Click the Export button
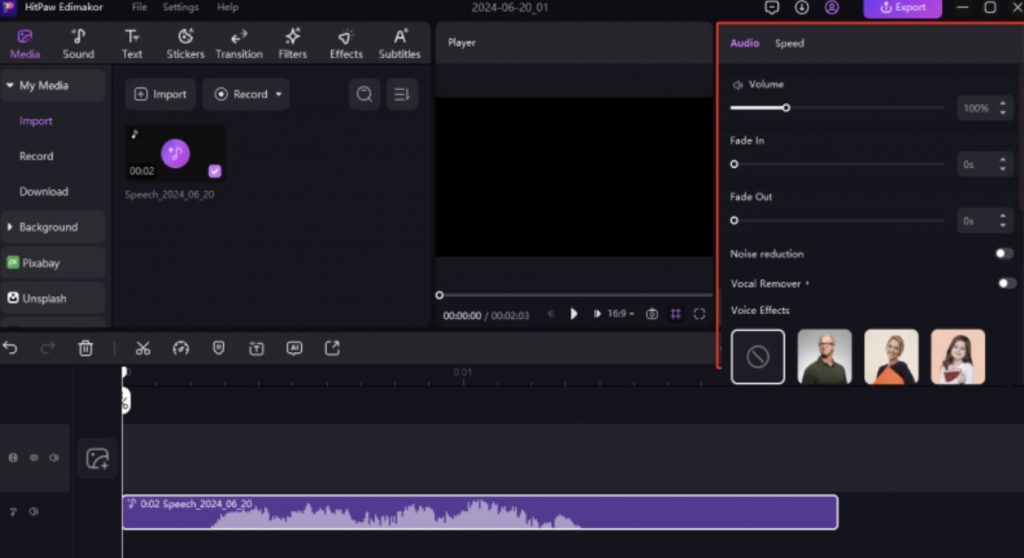Image resolution: width=1024 pixels, height=558 pixels. 902,8
